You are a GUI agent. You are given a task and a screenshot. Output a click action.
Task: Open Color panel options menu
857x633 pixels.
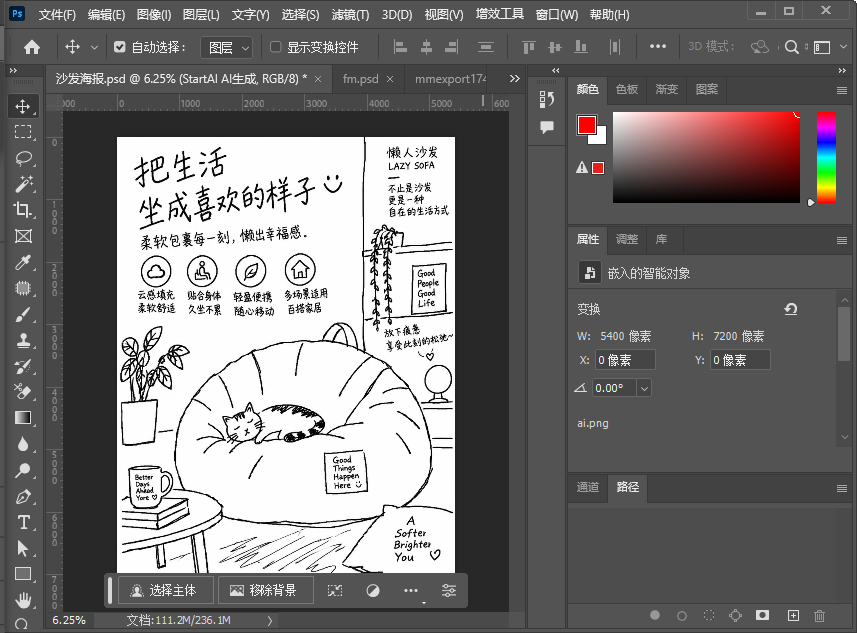tap(842, 90)
